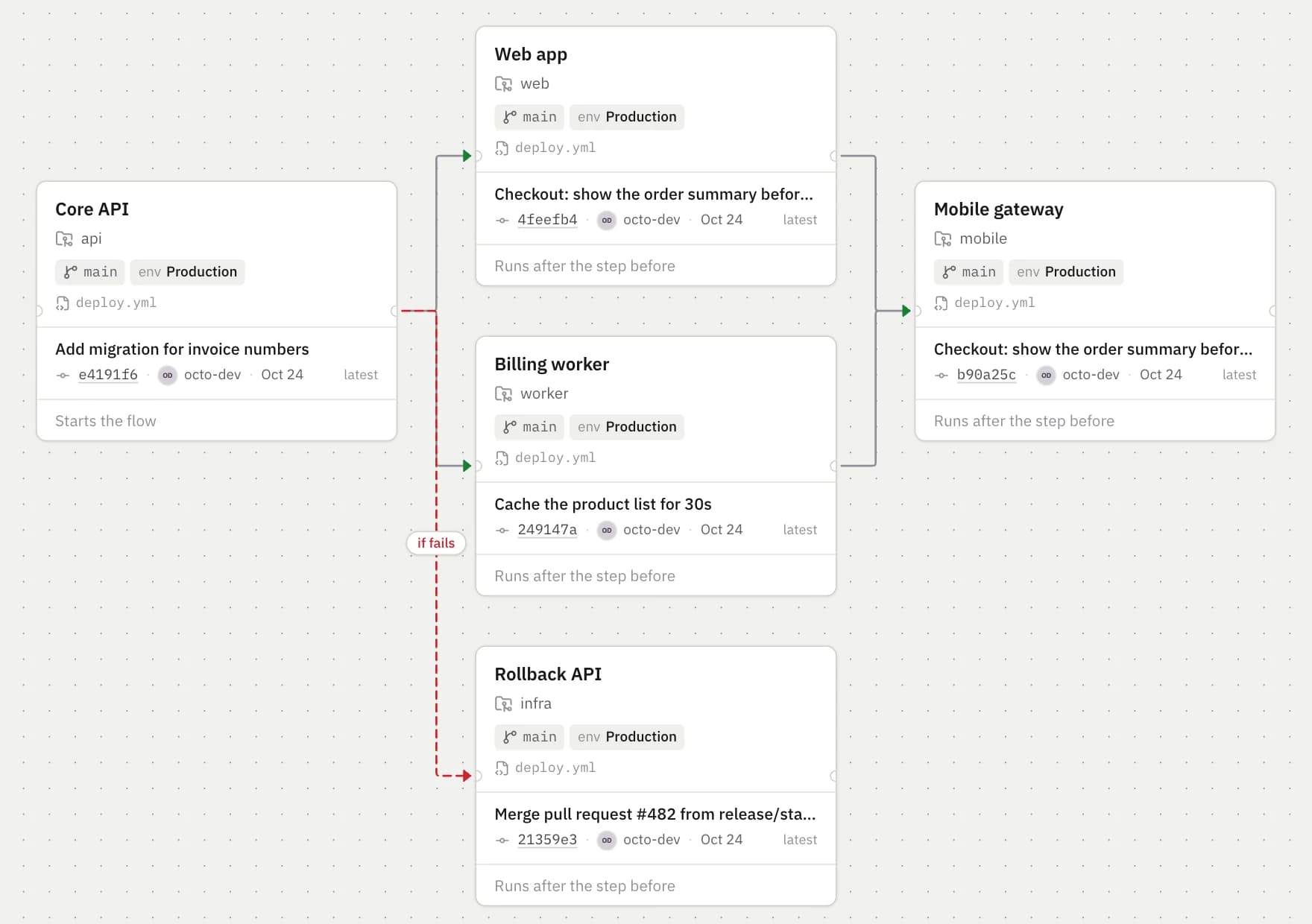Open commit hash e4191f6

[x=108, y=375]
